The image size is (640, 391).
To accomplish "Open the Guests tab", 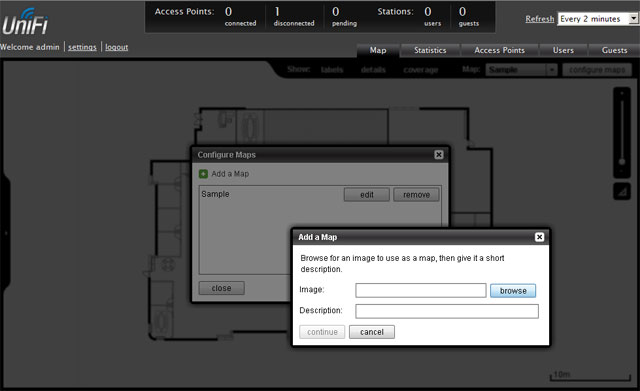I will tap(614, 50).
